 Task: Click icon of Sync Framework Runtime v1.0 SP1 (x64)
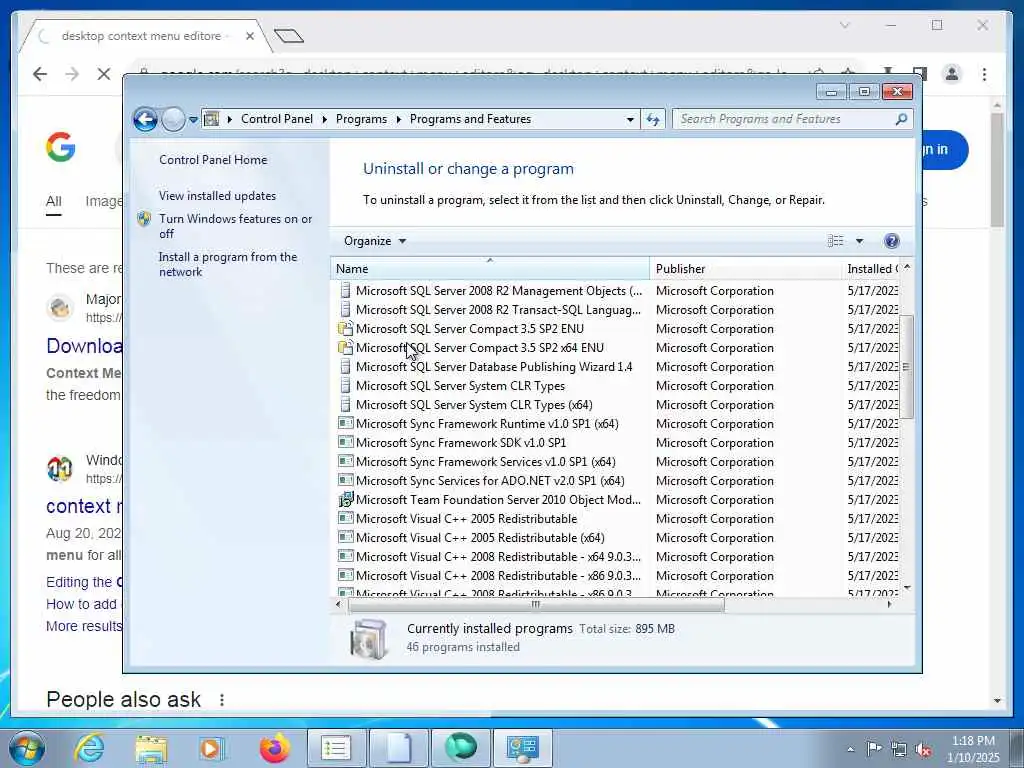pos(345,423)
